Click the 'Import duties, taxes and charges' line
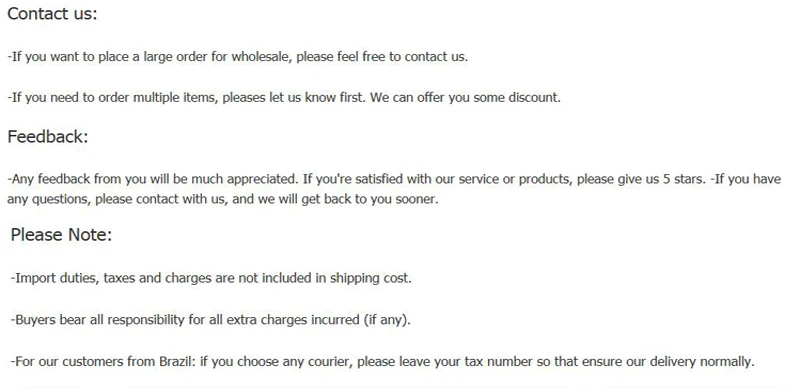This screenshot has height=388, width=800. (211, 278)
